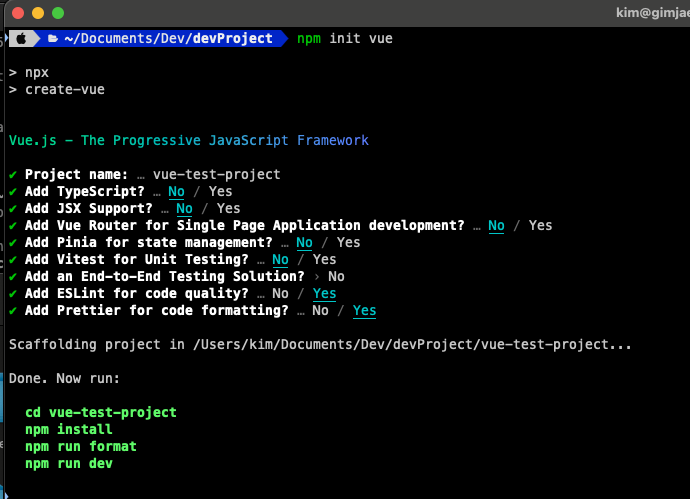This screenshot has height=499, width=690.
Task: Click the 'npm init vue' command text
Action: pos(345,39)
